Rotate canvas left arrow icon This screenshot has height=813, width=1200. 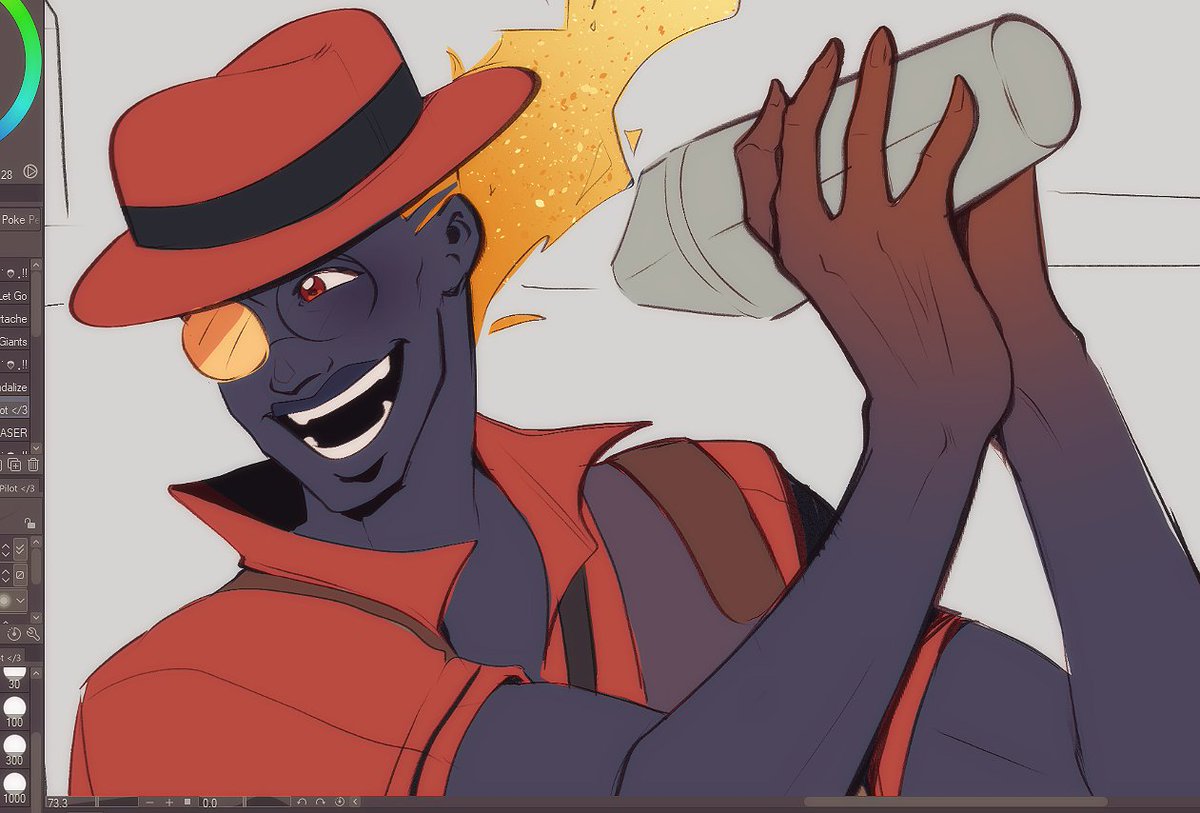(302, 802)
